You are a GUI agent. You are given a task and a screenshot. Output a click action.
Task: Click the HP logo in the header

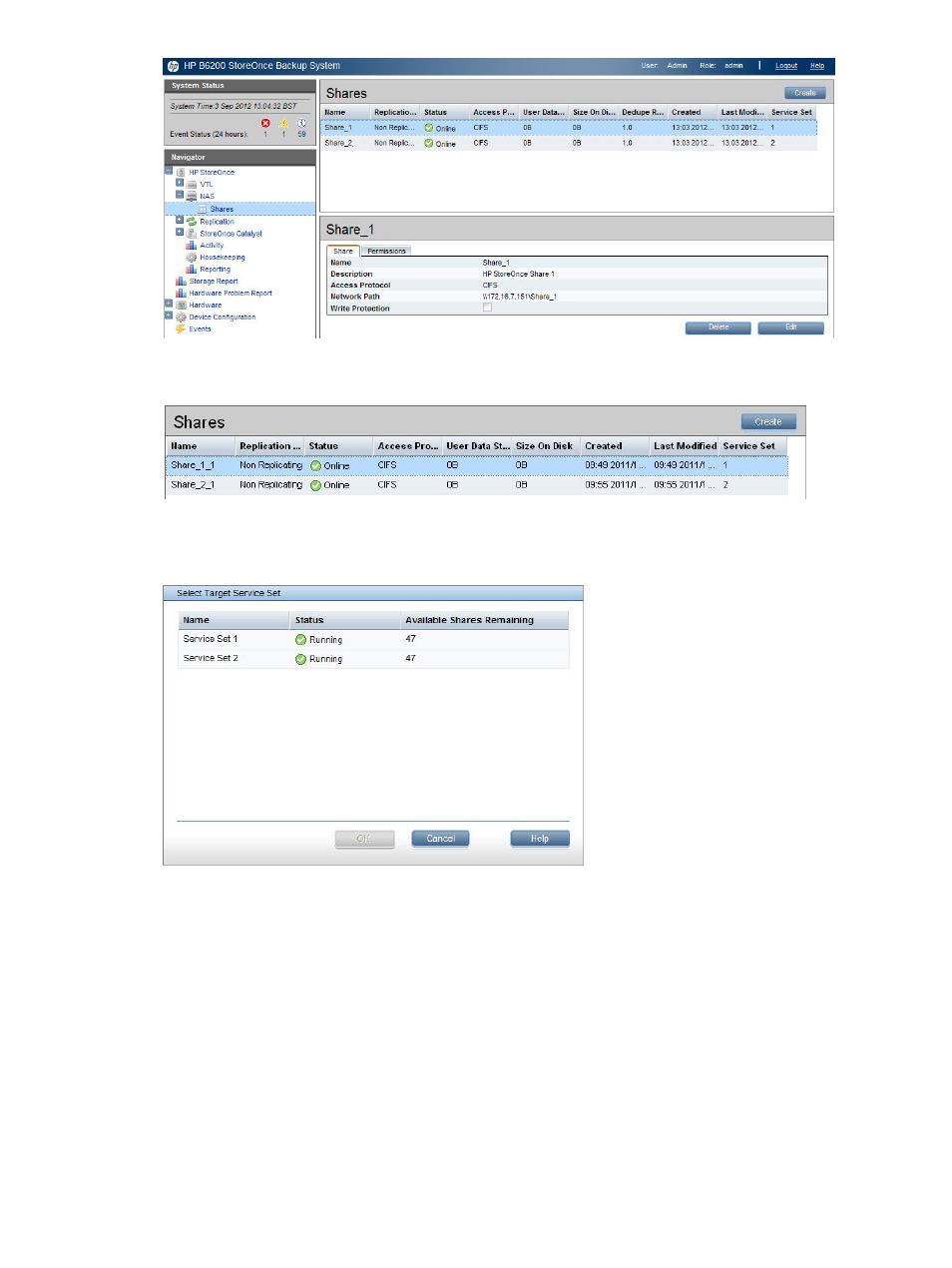click(x=173, y=66)
